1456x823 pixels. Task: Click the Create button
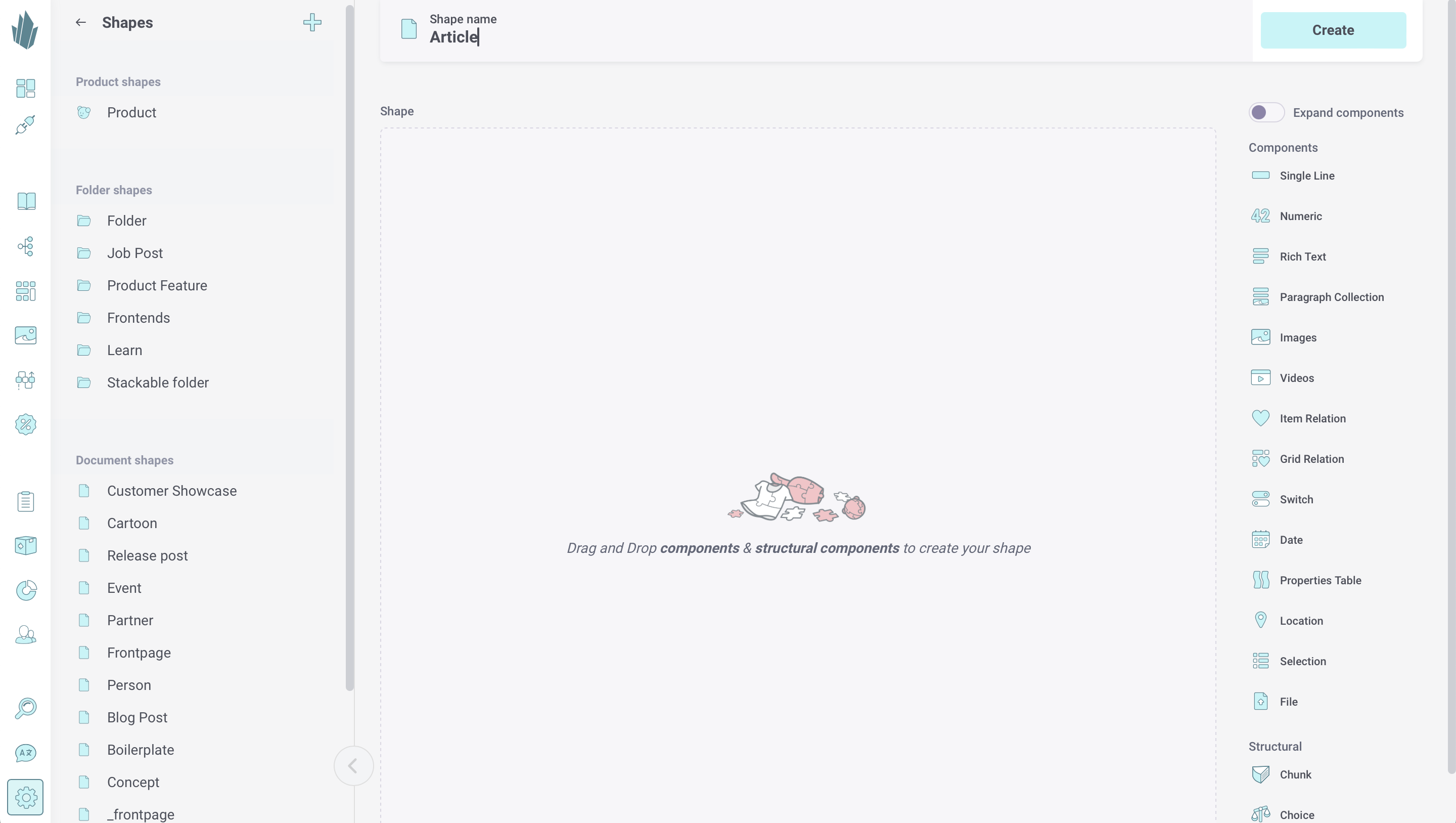coord(1333,30)
